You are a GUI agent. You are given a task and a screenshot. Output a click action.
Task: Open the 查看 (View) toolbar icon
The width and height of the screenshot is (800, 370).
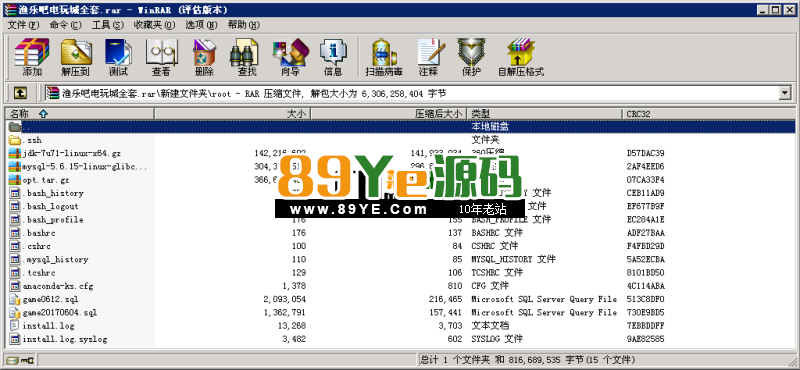point(161,57)
